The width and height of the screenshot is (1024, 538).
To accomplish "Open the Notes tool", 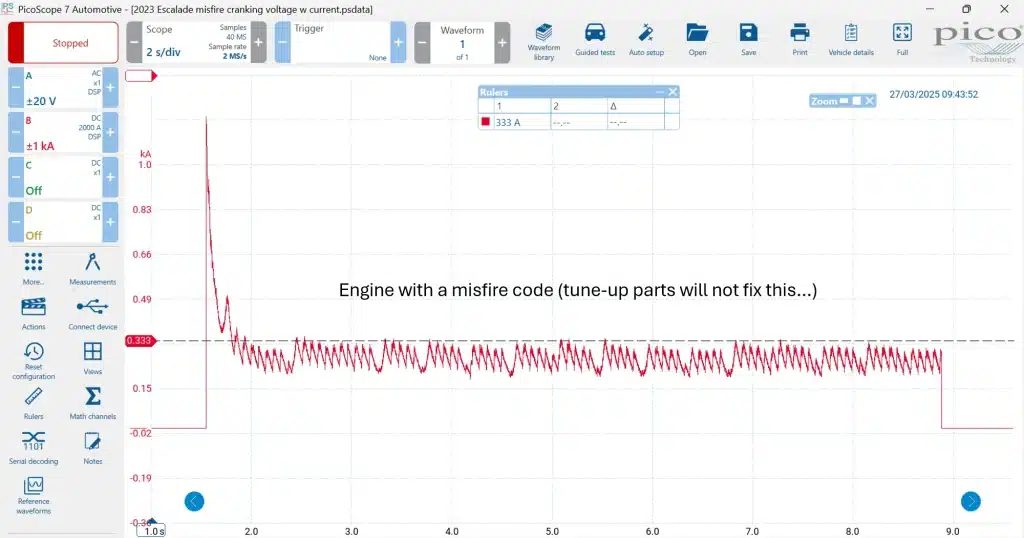I will pyautogui.click(x=92, y=448).
